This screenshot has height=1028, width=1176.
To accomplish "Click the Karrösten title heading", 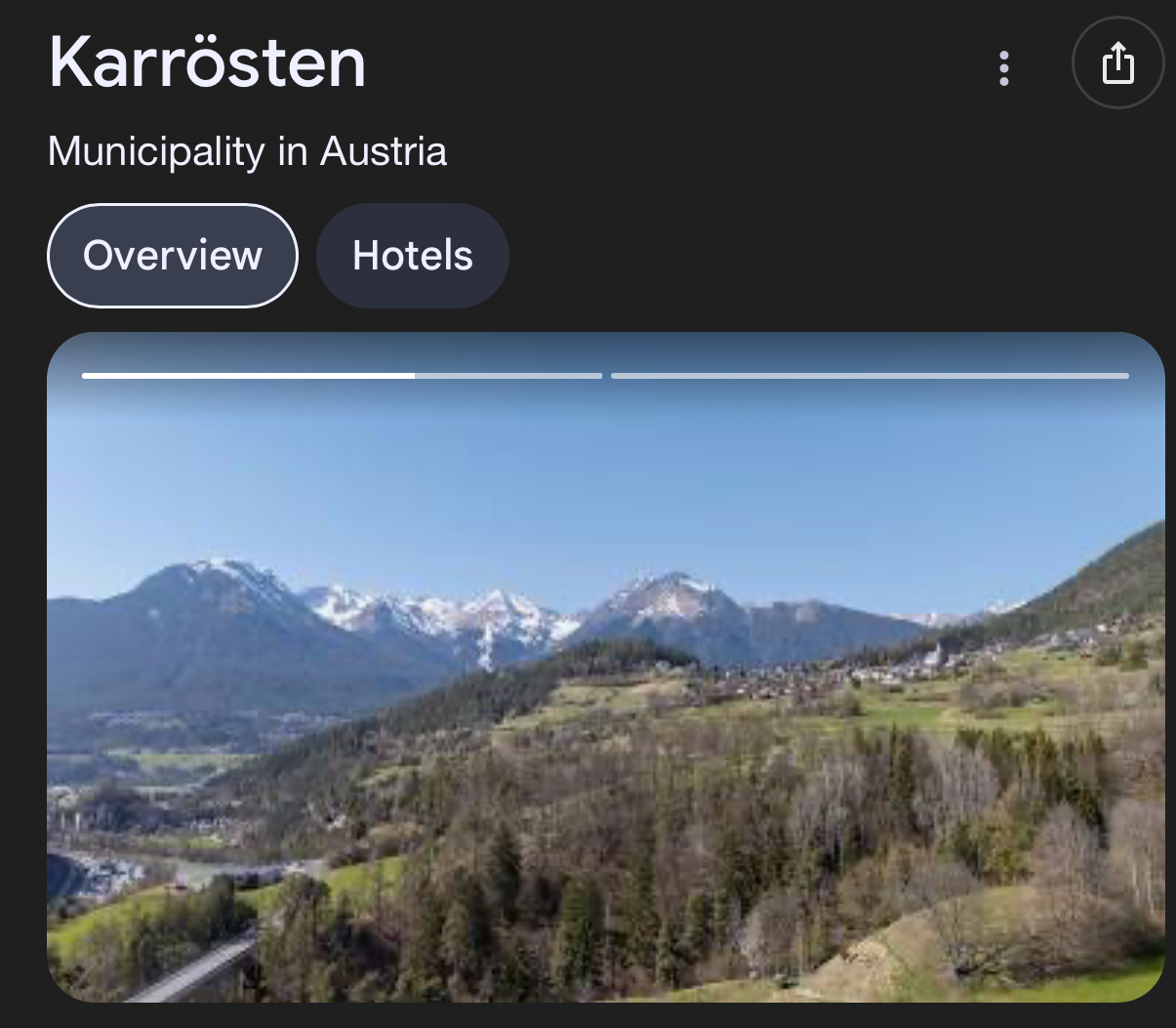I will (207, 62).
